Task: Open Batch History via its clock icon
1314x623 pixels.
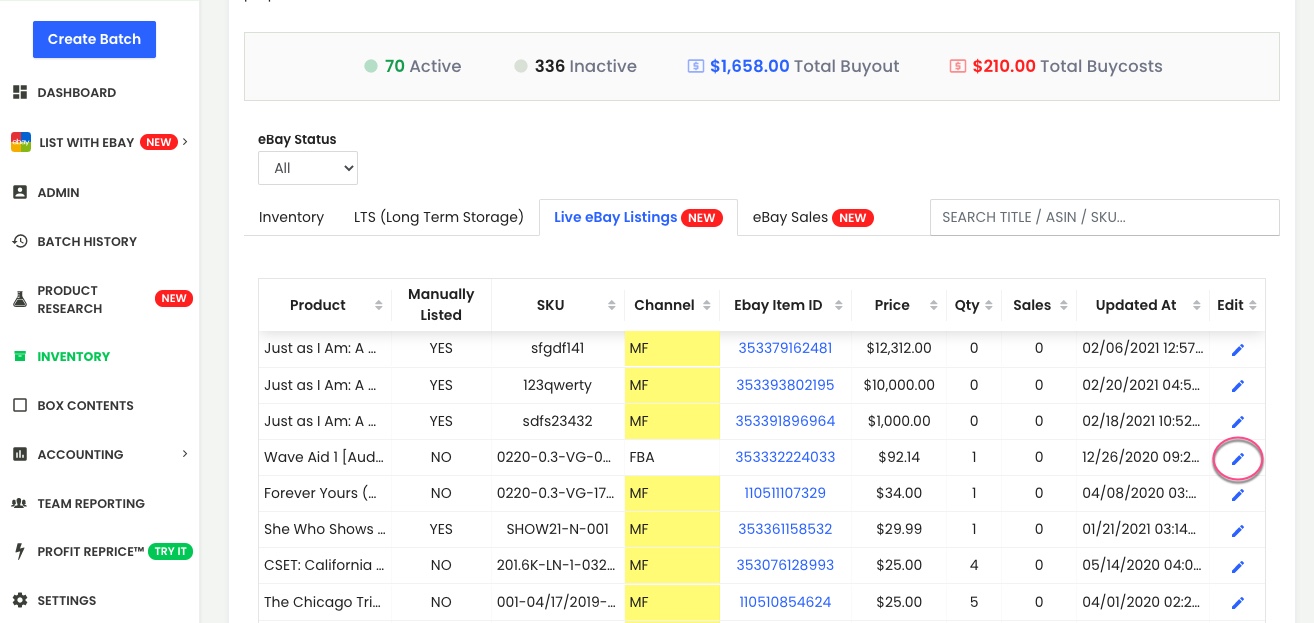Action: 20,241
